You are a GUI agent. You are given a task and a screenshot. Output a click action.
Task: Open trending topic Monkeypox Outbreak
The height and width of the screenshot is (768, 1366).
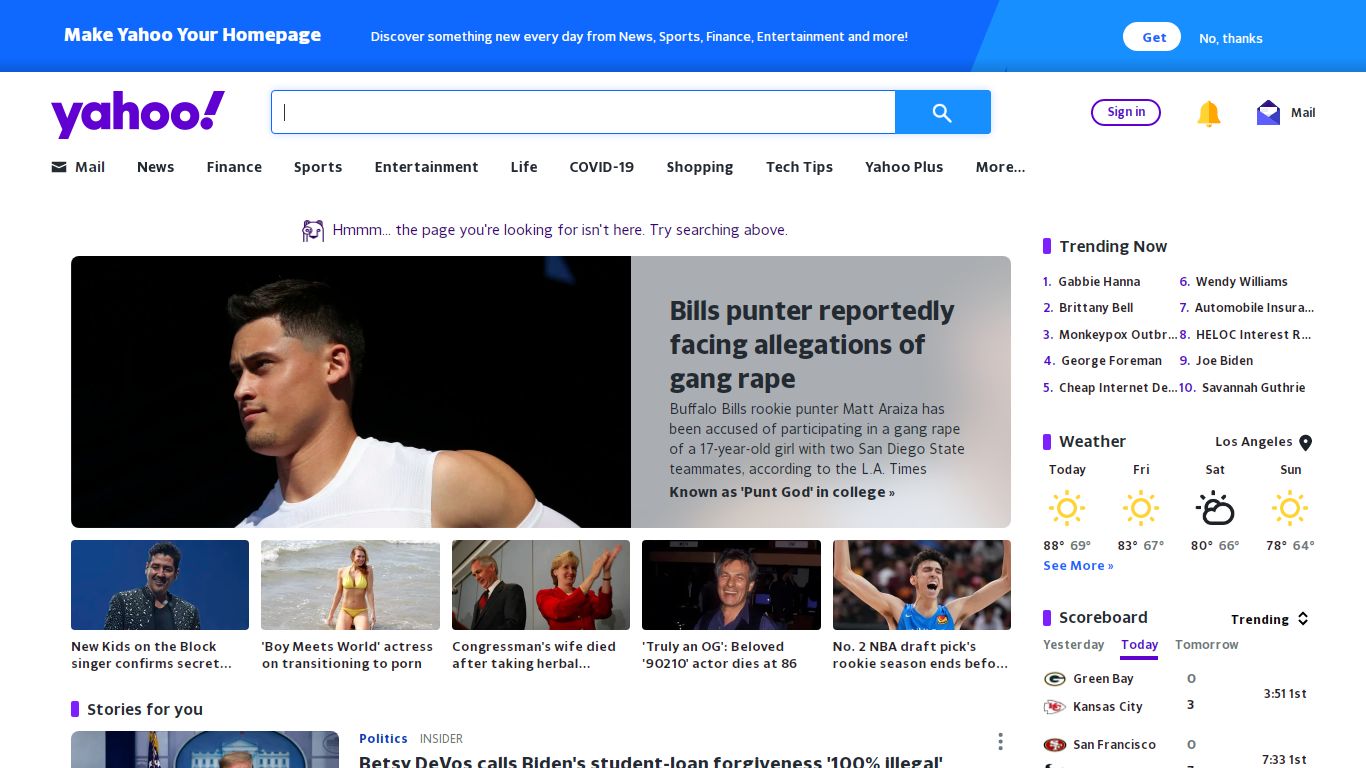pyautogui.click(x=1118, y=335)
